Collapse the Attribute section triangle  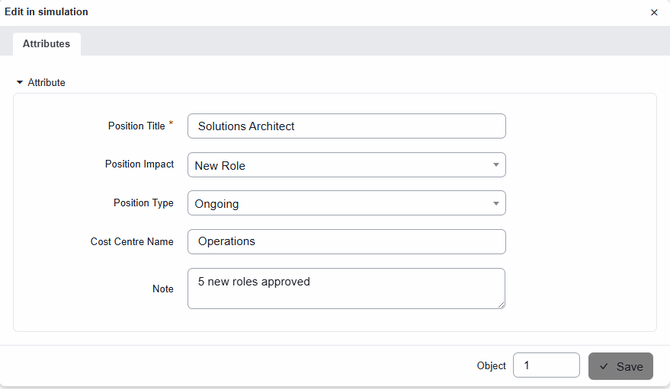coord(19,82)
